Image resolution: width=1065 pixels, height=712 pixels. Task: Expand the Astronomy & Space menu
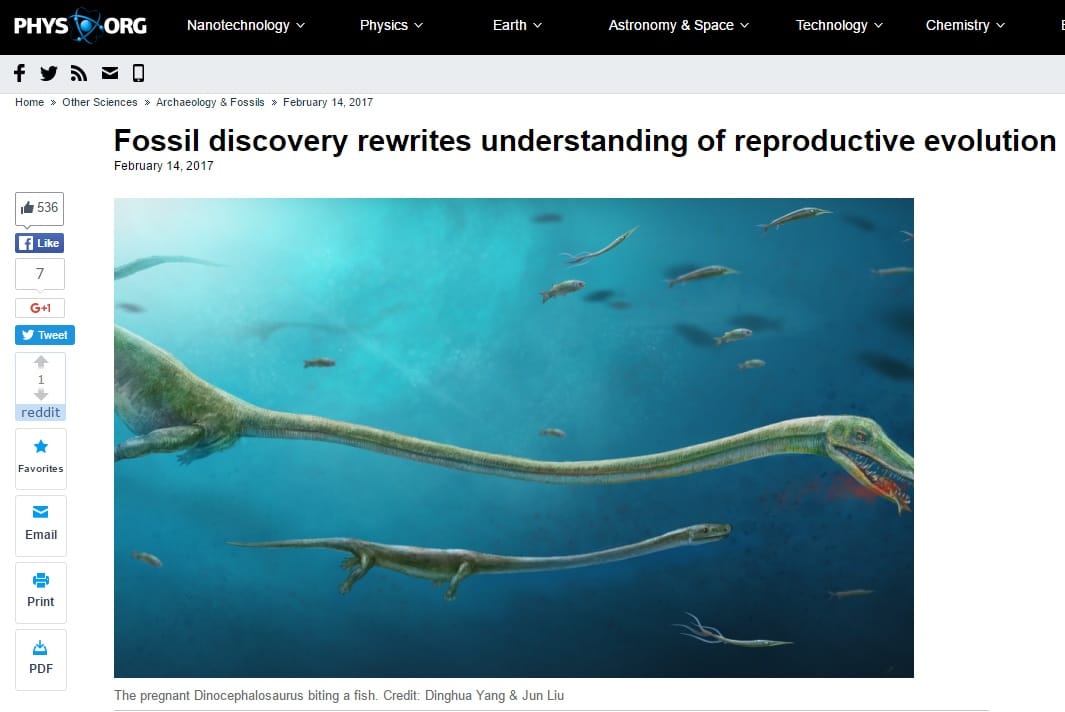tap(679, 26)
